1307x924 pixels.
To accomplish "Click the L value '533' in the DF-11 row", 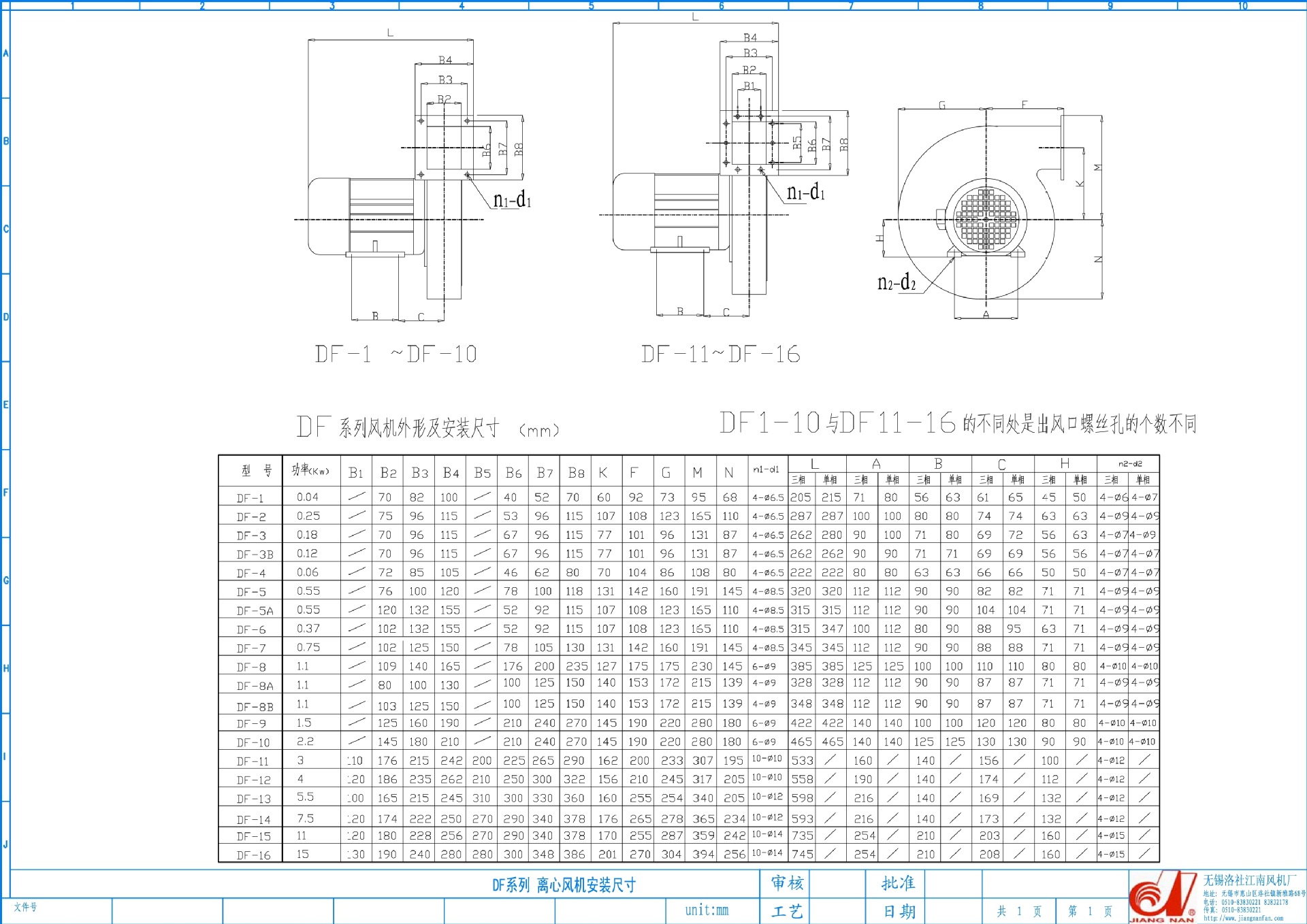I will coord(802,761).
